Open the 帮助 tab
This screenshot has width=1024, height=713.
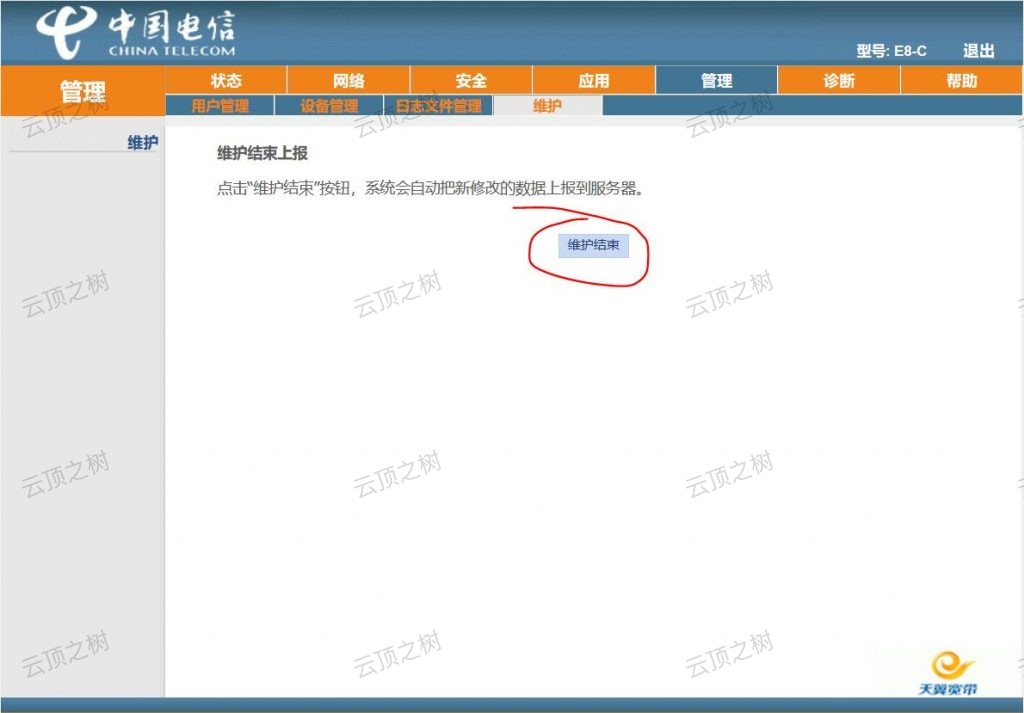pyautogui.click(x=962, y=80)
